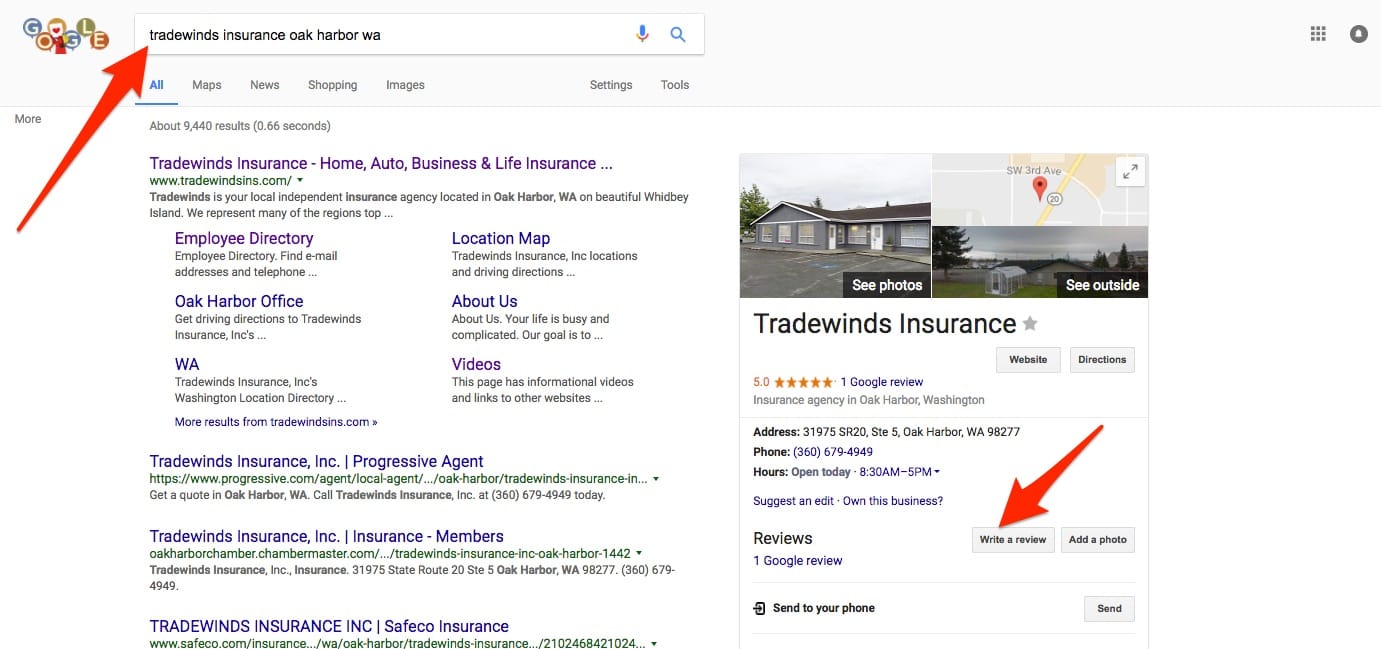Switch to the News tab
The image size is (1381, 649).
[x=265, y=85]
